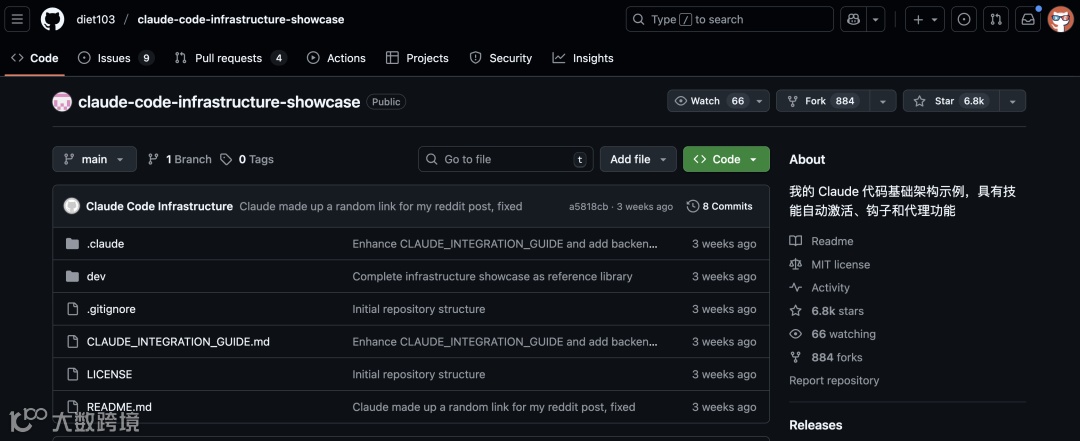The width and height of the screenshot is (1080, 441).
Task: Open the .gitignore file
Action: [111, 309]
